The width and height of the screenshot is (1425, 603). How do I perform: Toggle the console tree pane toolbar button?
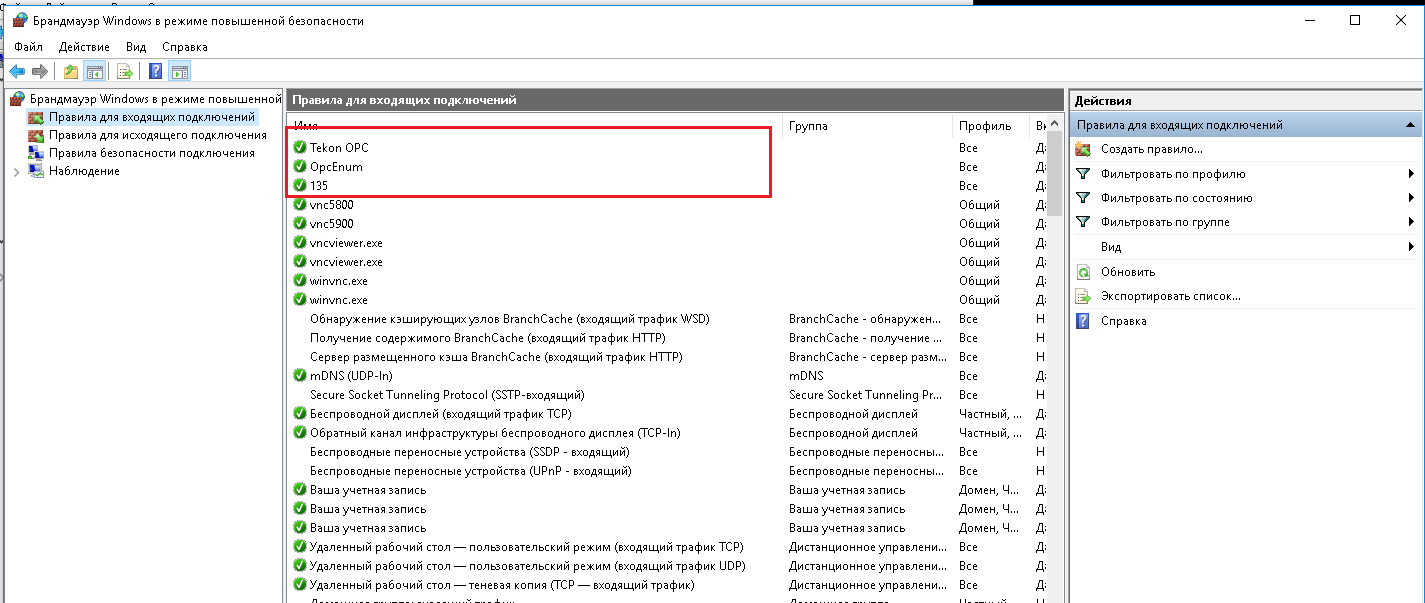pyautogui.click(x=95, y=71)
